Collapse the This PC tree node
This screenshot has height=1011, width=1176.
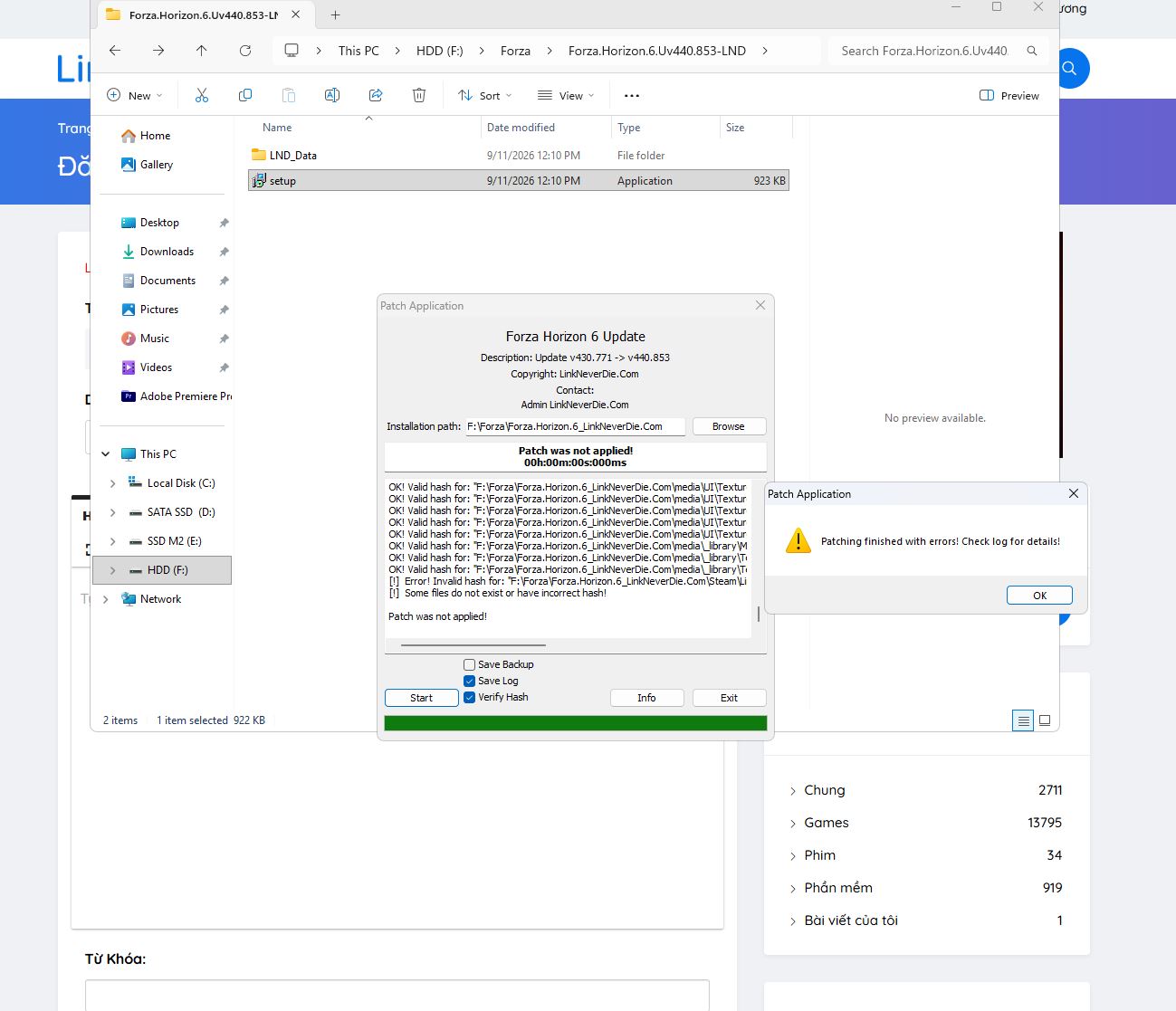[106, 454]
